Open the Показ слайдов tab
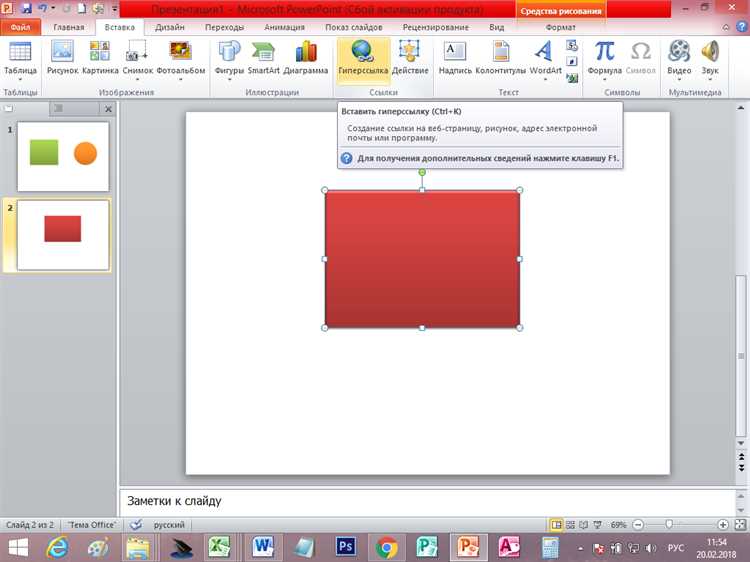The image size is (750, 562). click(x=354, y=27)
